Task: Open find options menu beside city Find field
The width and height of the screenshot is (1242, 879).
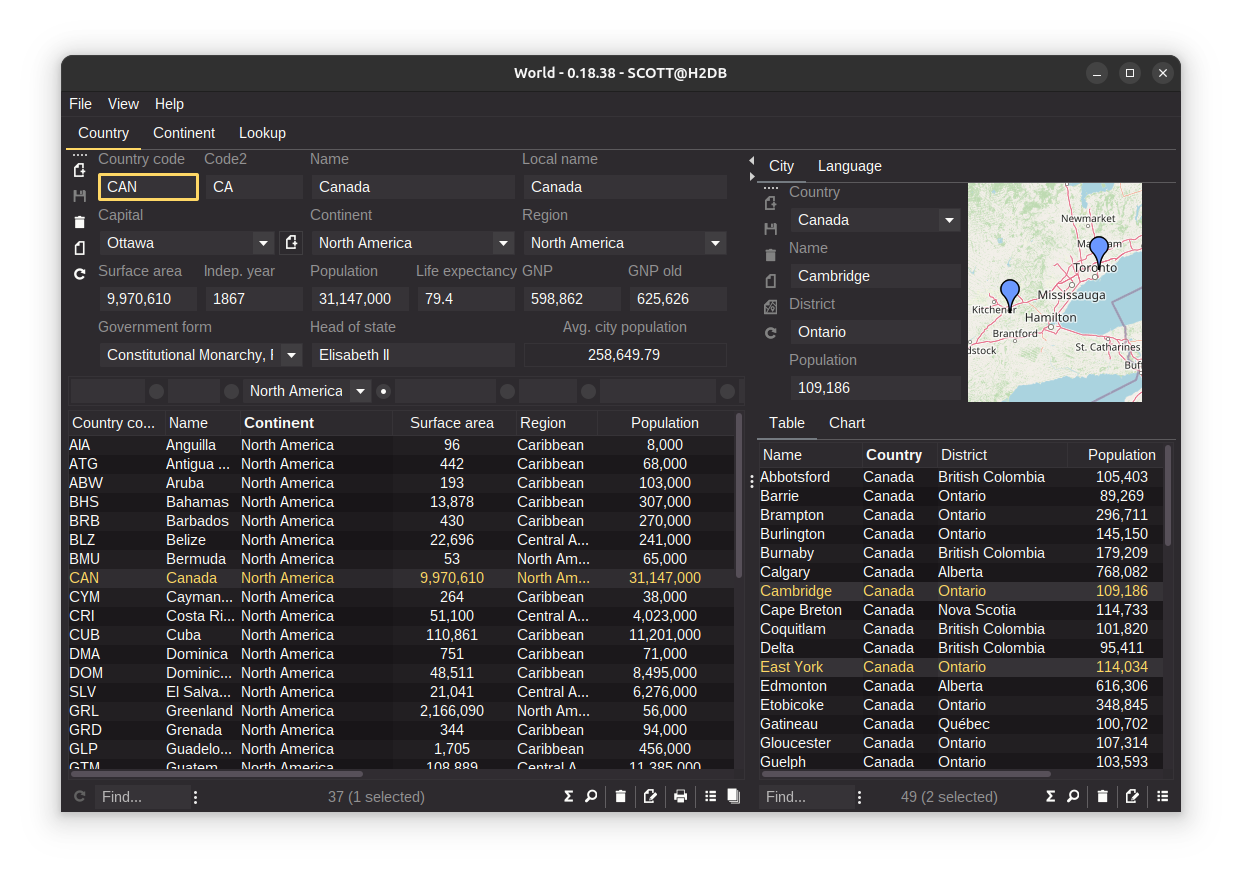Action: point(859,797)
